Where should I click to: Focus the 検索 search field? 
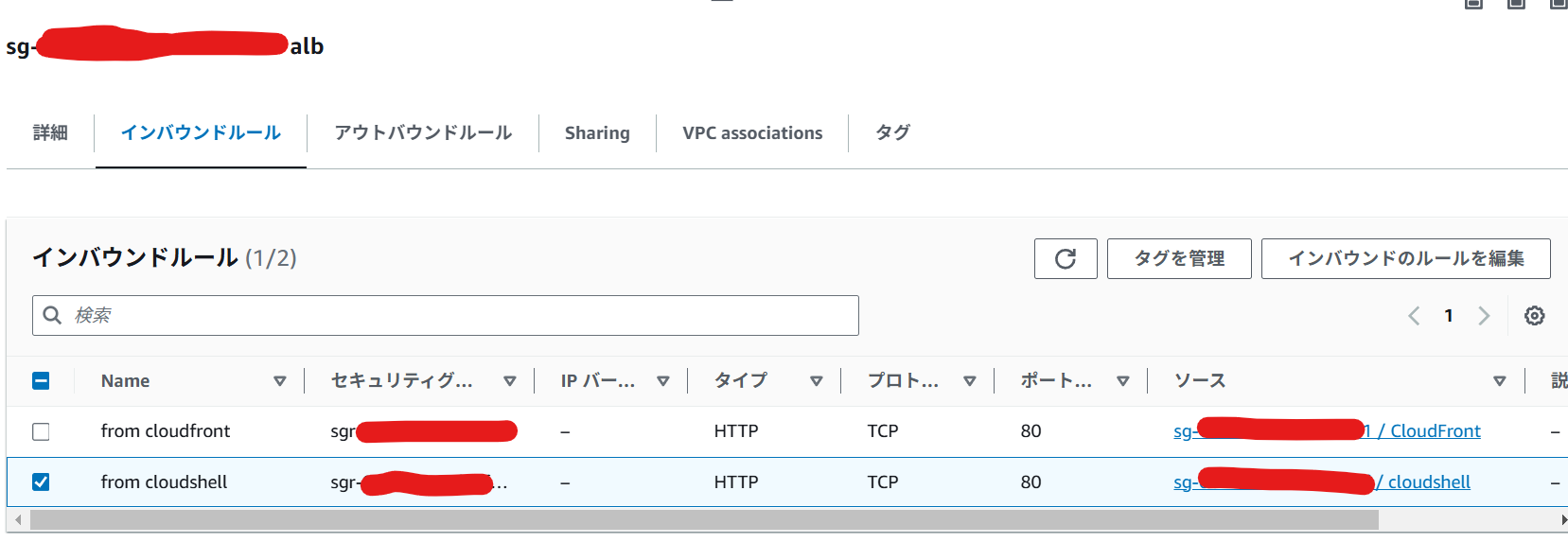coord(446,315)
